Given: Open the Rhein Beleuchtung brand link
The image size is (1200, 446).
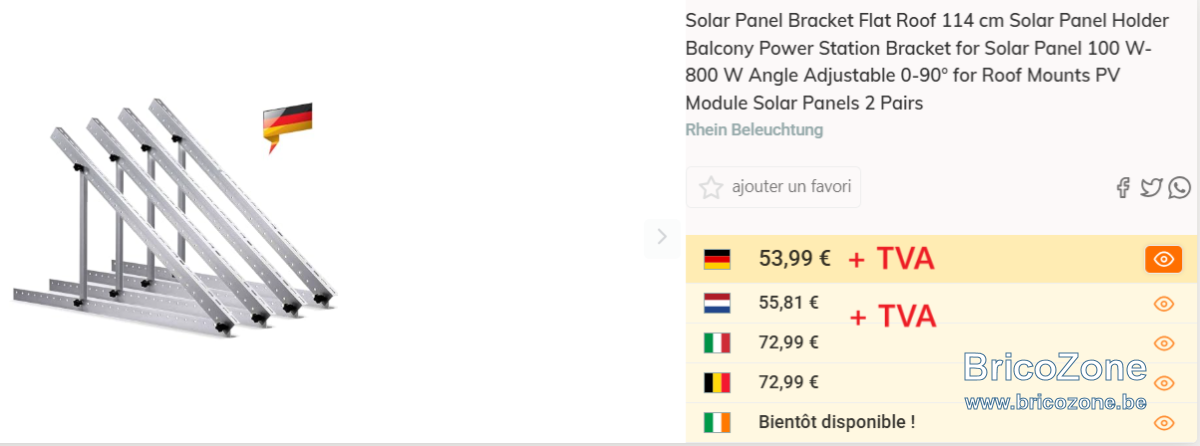Looking at the screenshot, I should [x=754, y=130].
